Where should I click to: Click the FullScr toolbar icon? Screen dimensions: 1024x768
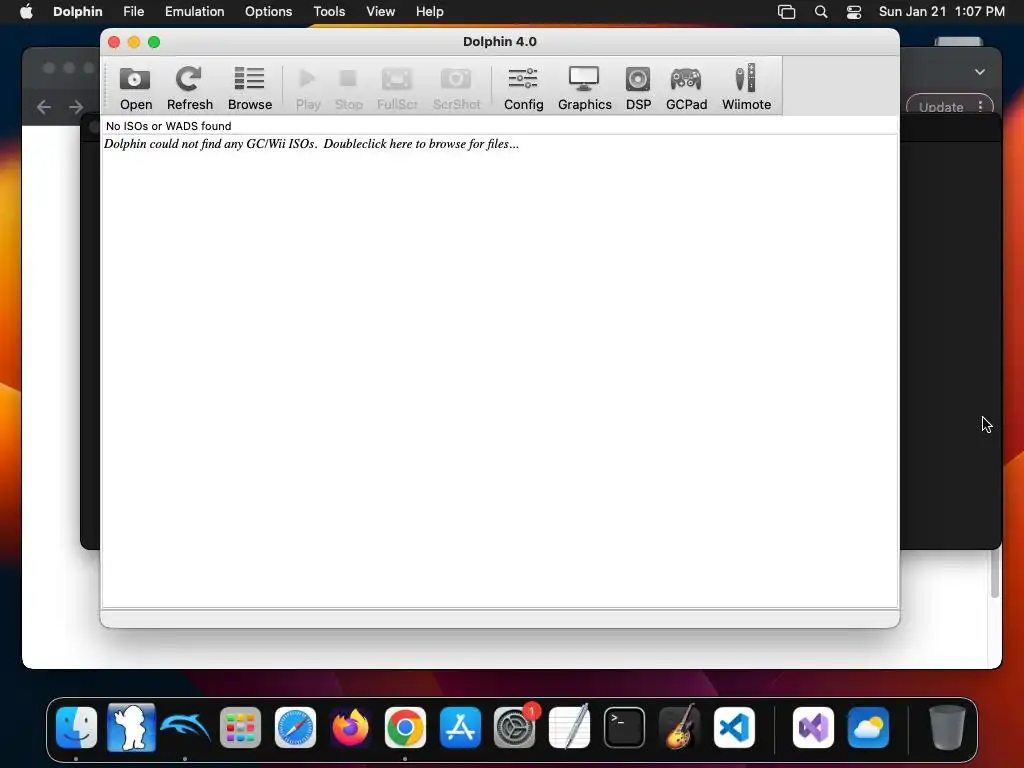[x=397, y=88]
